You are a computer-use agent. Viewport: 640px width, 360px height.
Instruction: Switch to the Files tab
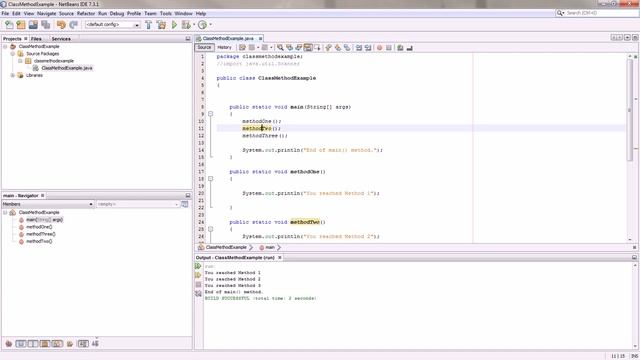tap(36, 39)
